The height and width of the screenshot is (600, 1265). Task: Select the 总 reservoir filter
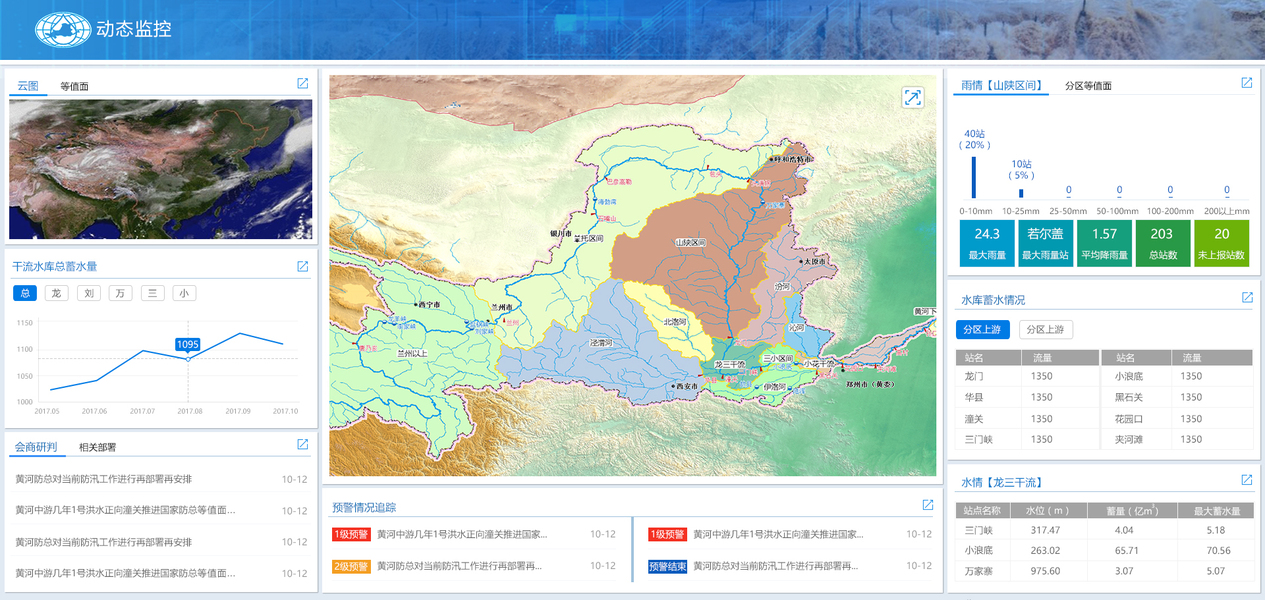(25, 293)
